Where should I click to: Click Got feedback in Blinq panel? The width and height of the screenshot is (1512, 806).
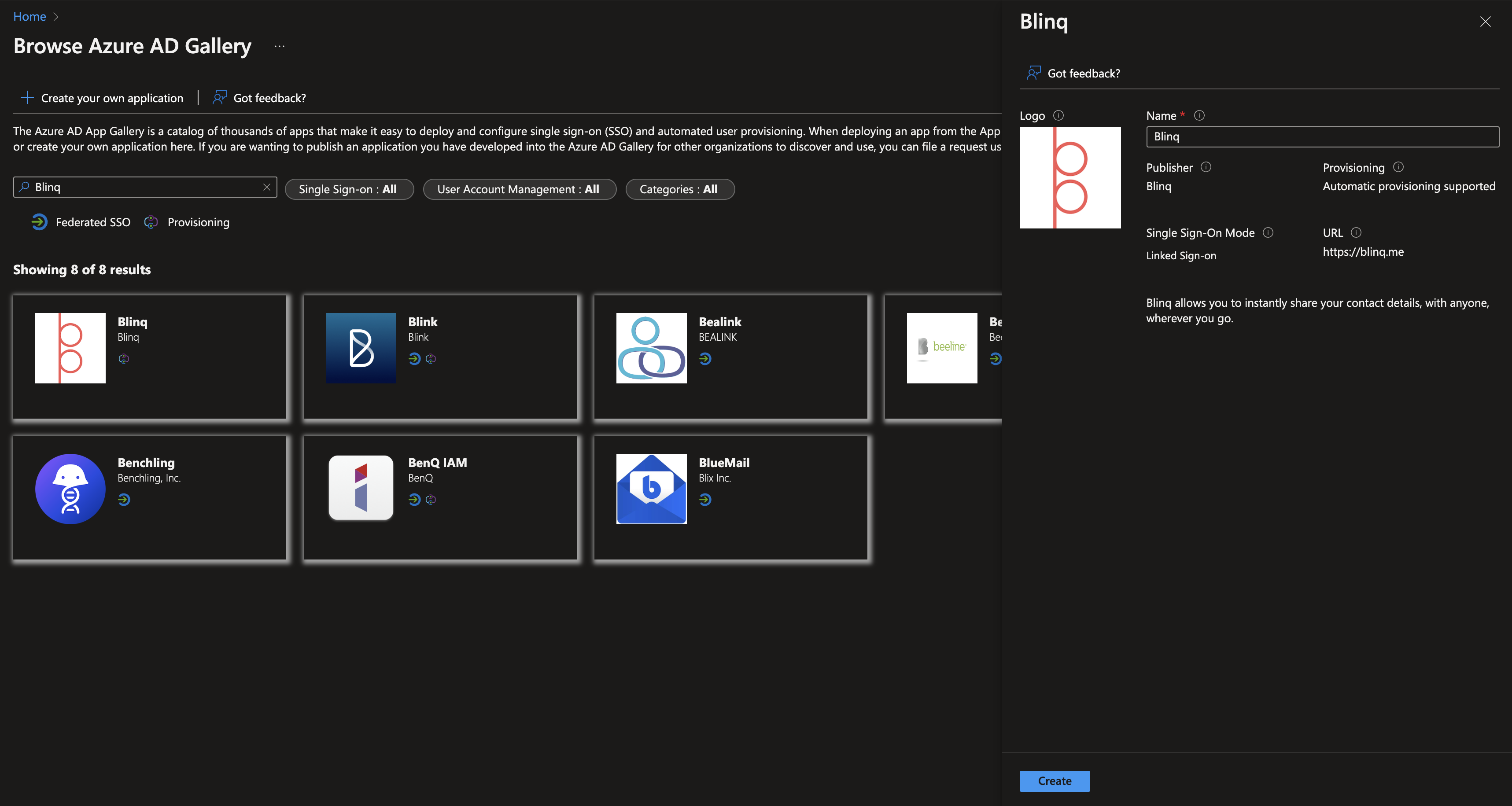click(x=1084, y=74)
